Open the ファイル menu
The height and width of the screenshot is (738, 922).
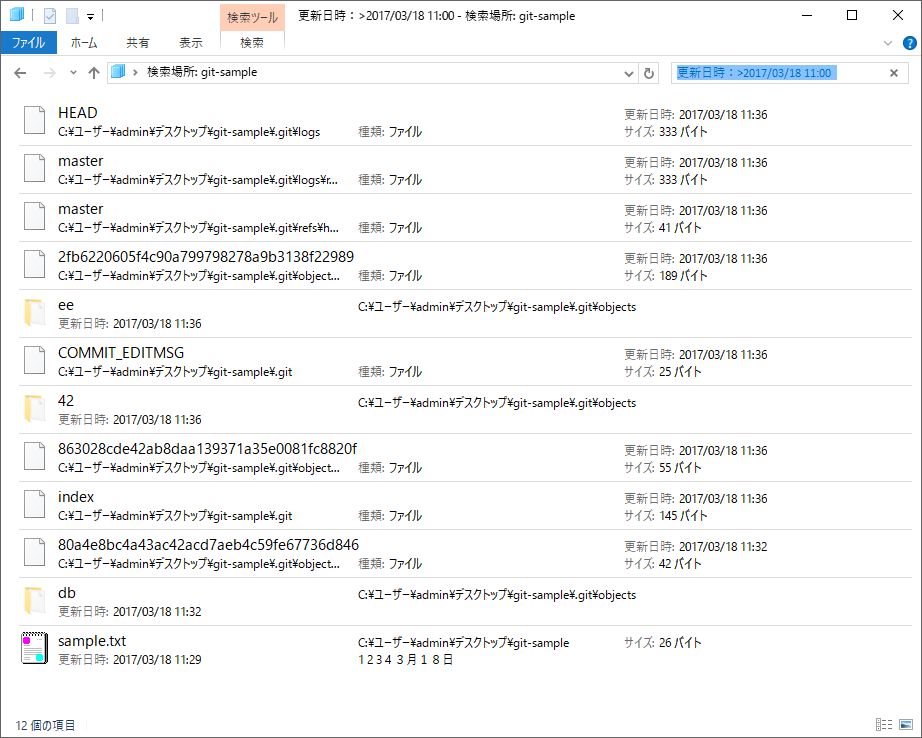pos(28,43)
